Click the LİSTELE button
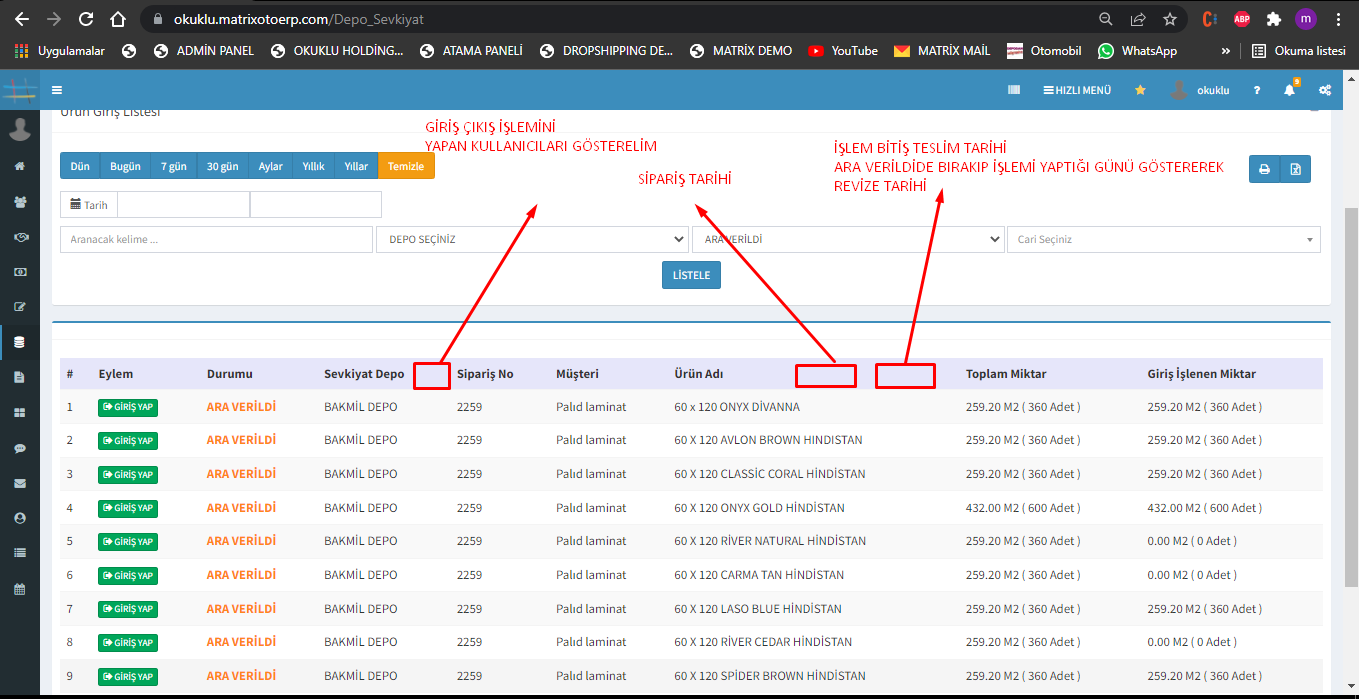This screenshot has height=699, width=1359. [x=691, y=275]
